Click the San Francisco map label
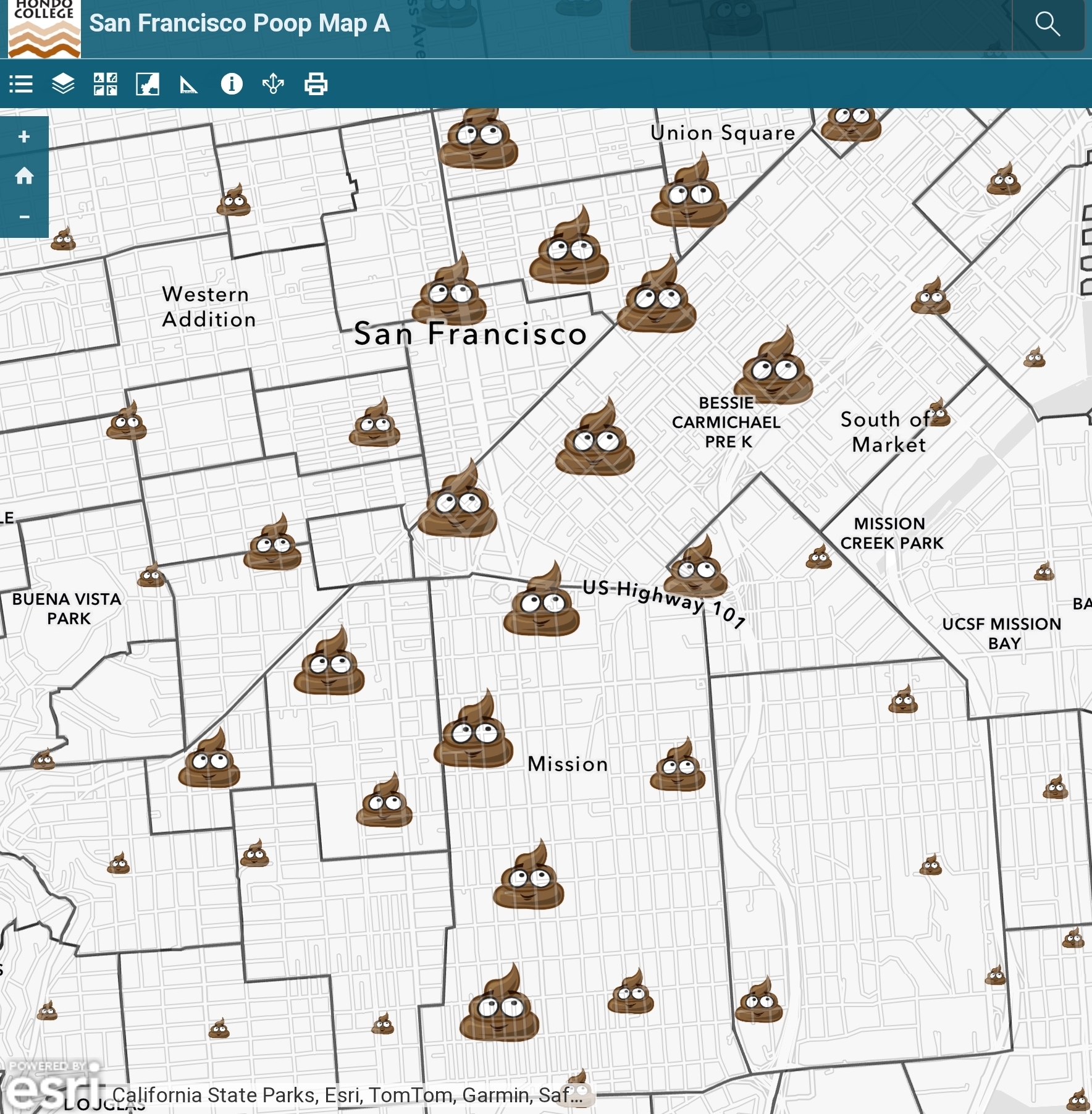 click(471, 334)
